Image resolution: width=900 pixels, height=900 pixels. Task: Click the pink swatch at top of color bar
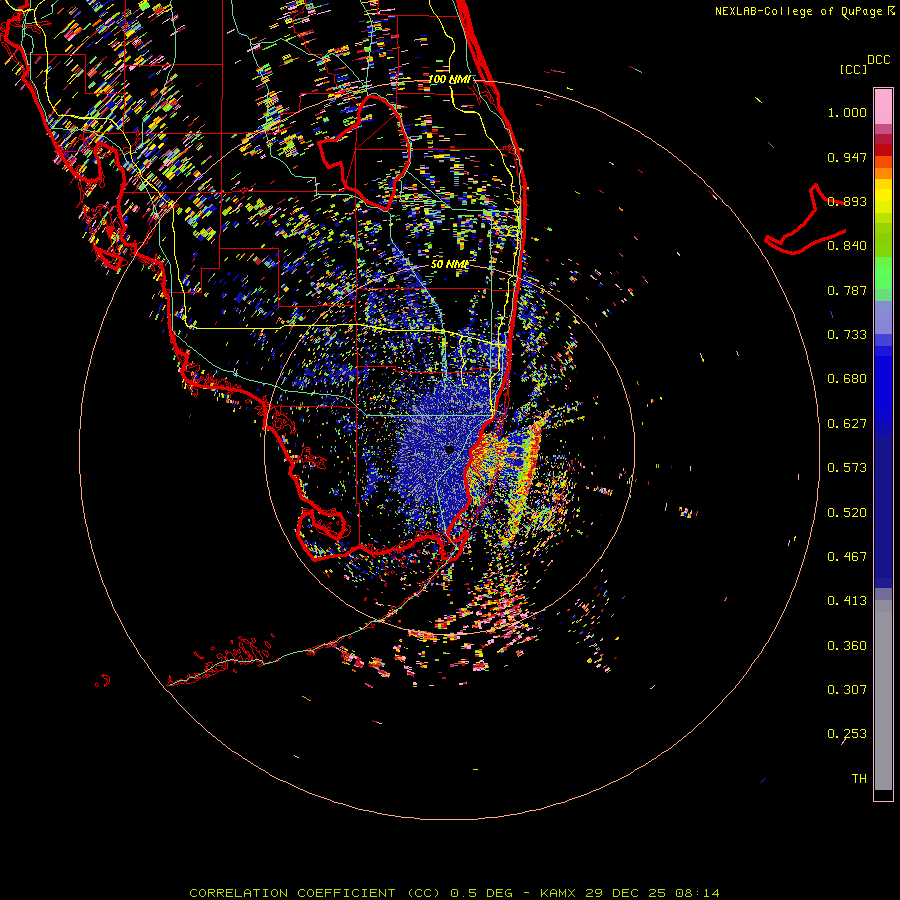[883, 106]
